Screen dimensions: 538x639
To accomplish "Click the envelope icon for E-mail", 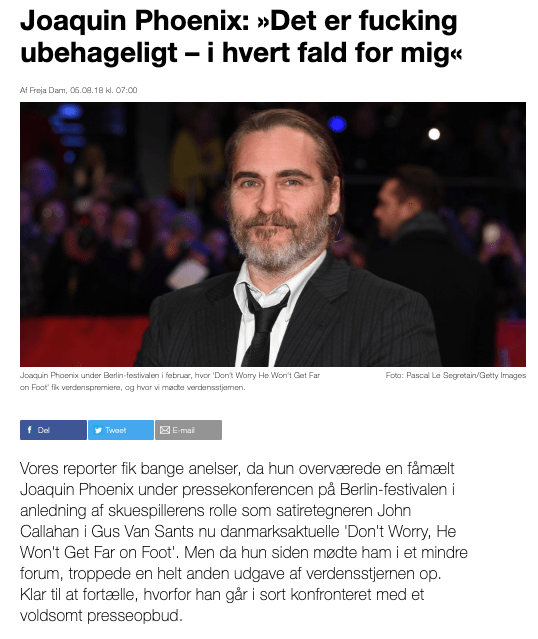I will point(165,430).
